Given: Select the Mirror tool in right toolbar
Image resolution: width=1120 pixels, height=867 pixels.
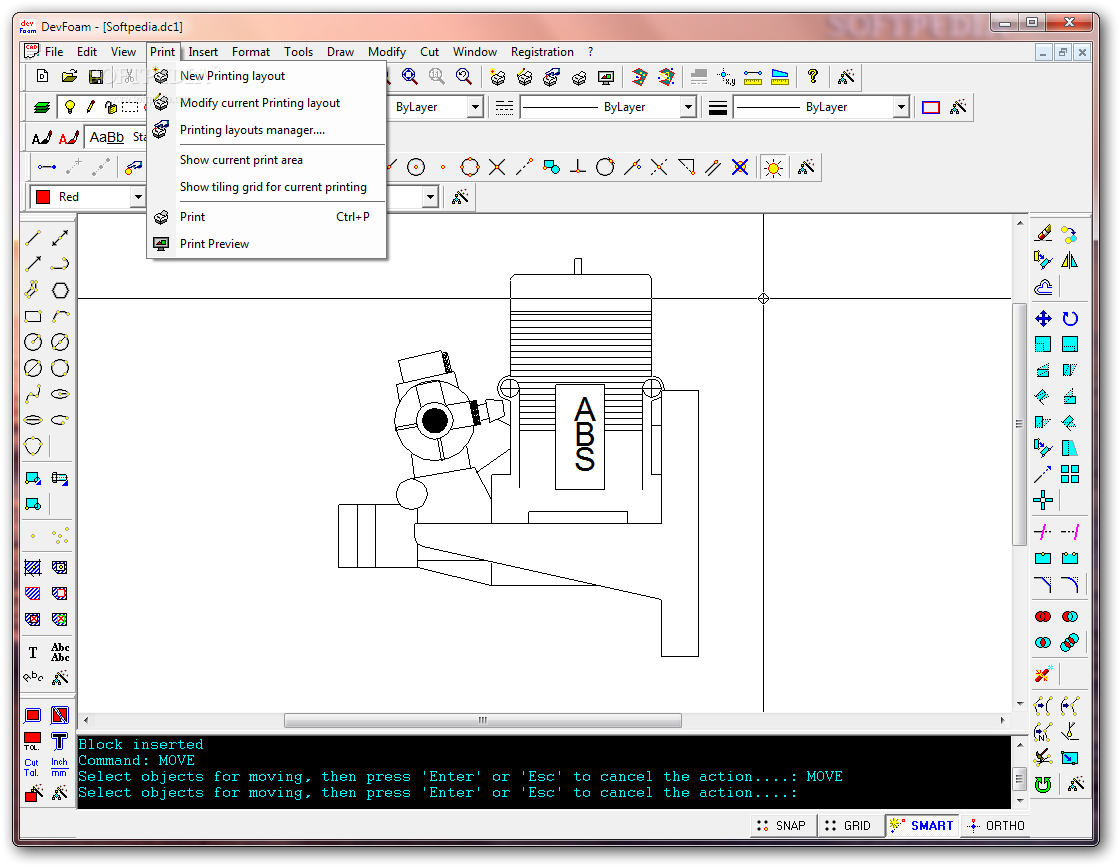Looking at the screenshot, I should 1070,261.
